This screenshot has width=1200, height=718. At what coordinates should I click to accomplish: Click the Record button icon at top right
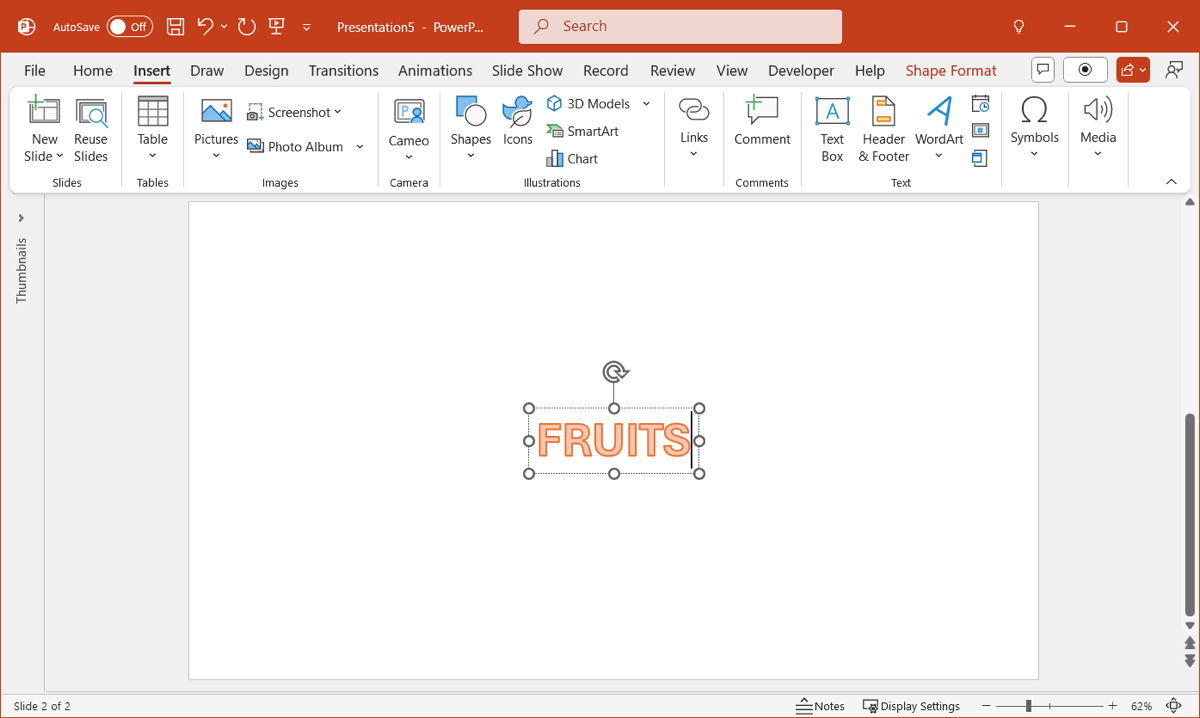1085,69
